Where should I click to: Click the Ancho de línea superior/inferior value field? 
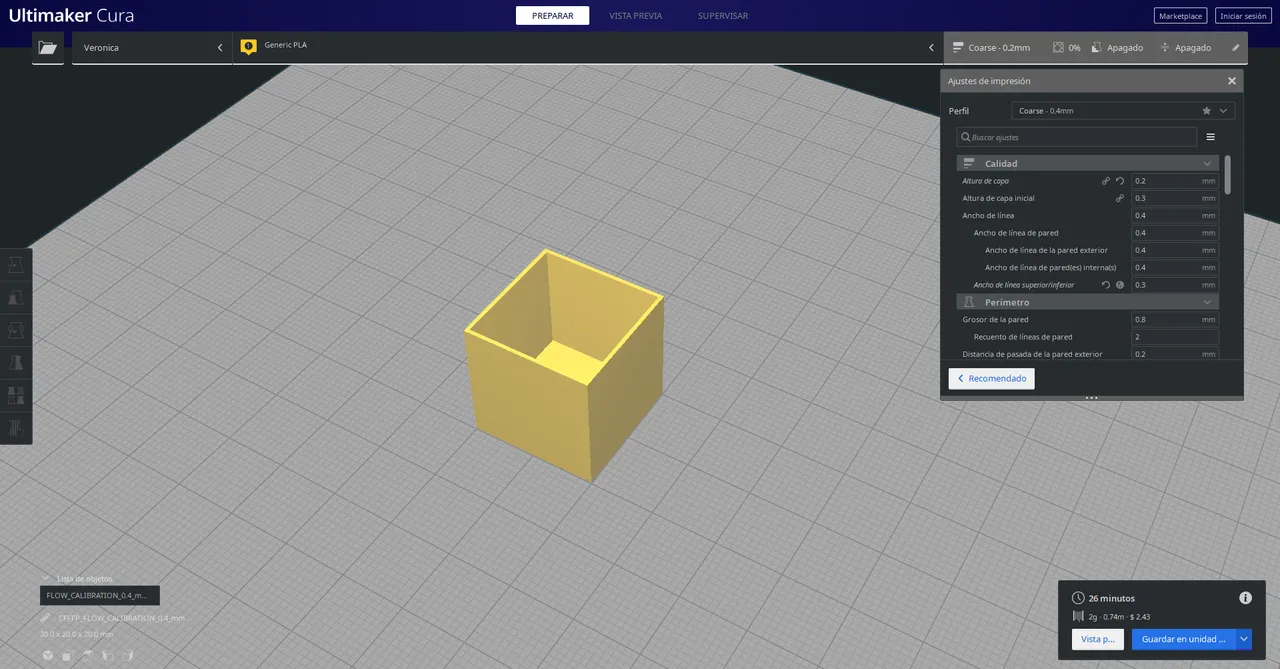(x=1175, y=285)
